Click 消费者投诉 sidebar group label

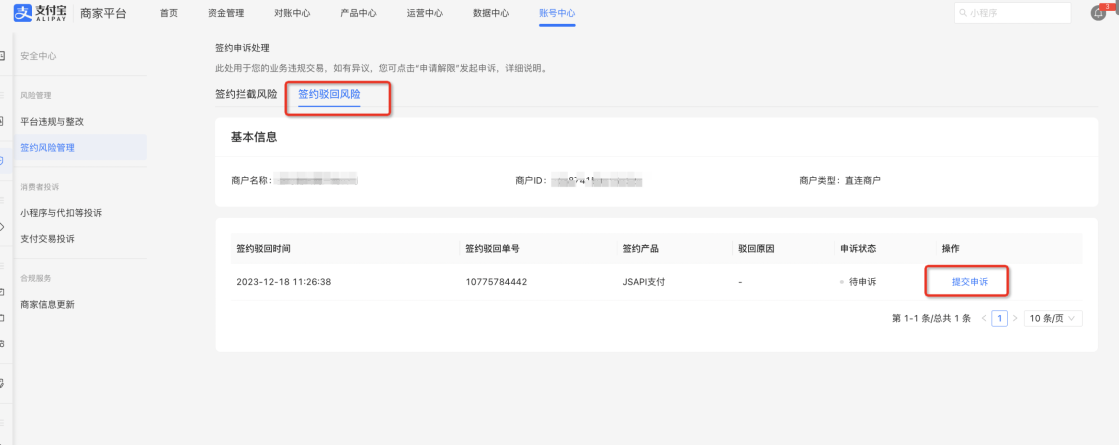click(x=39, y=187)
